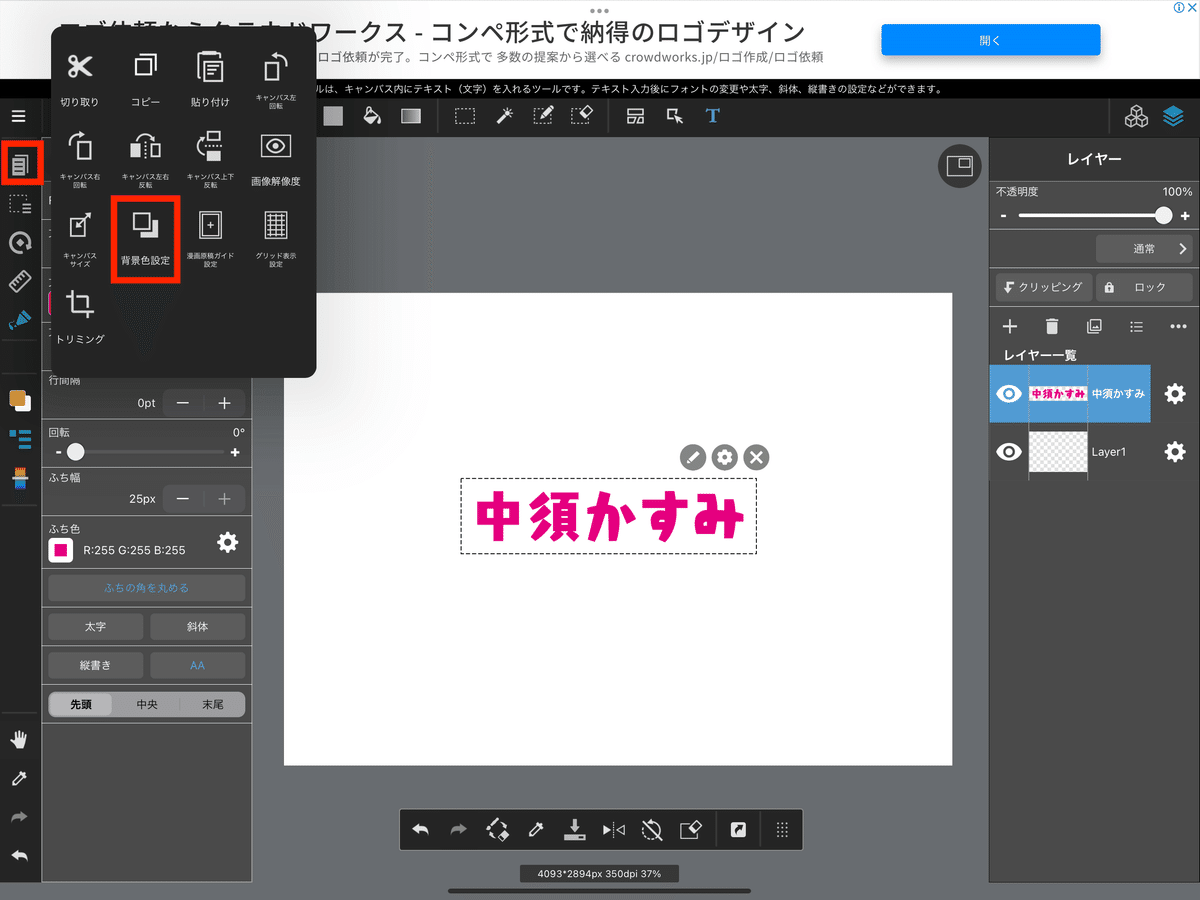
Task: Select the Magic Wand tool
Action: point(505,116)
